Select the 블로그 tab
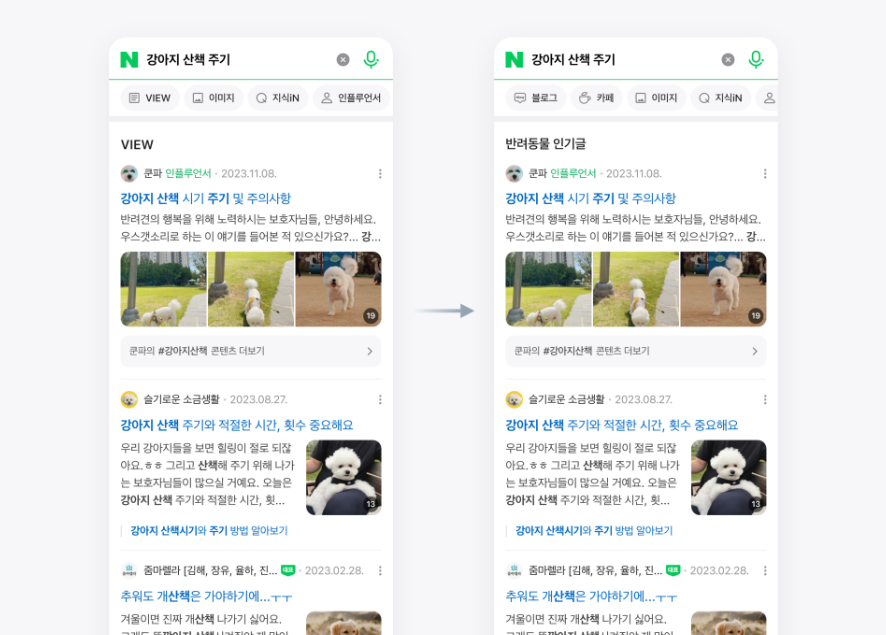 [x=536, y=98]
